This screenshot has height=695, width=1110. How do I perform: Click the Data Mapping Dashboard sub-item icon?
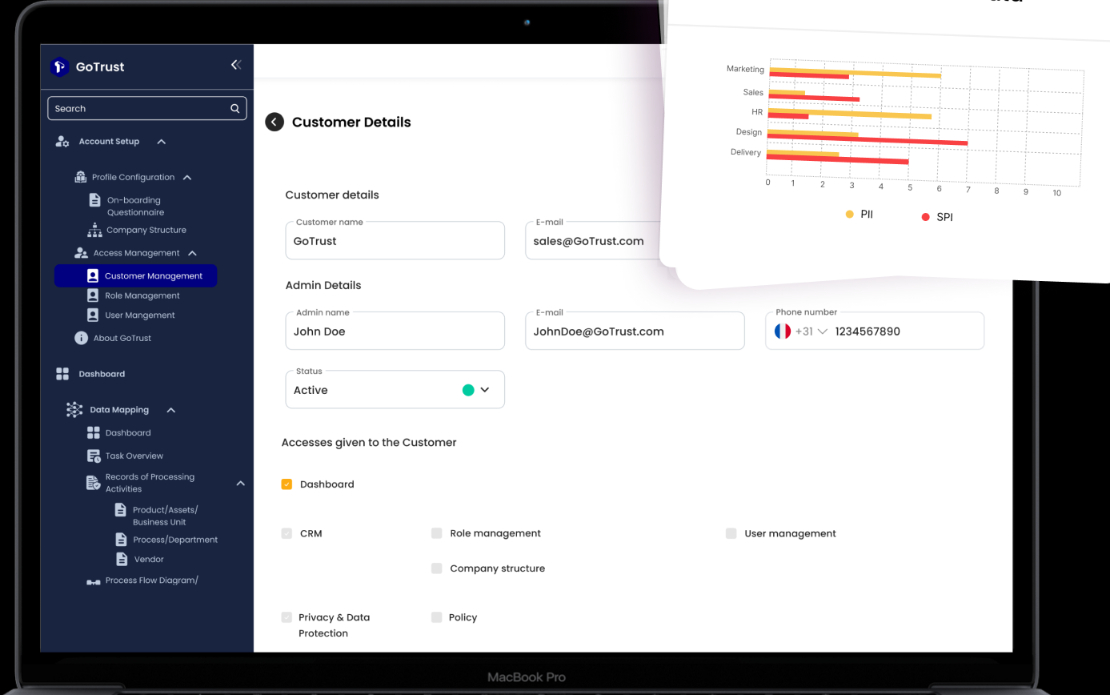[93, 432]
